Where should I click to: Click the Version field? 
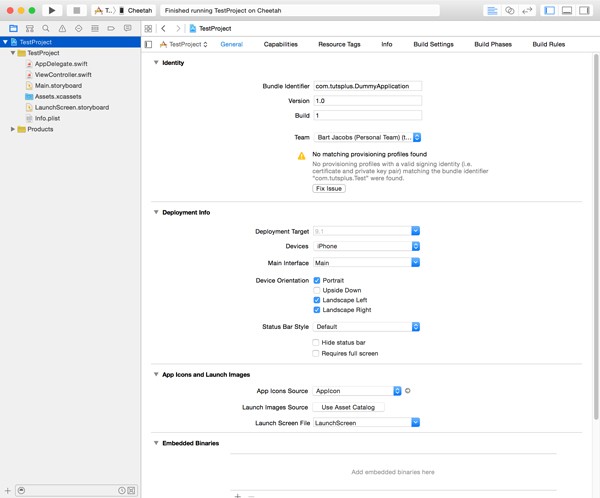(x=367, y=101)
